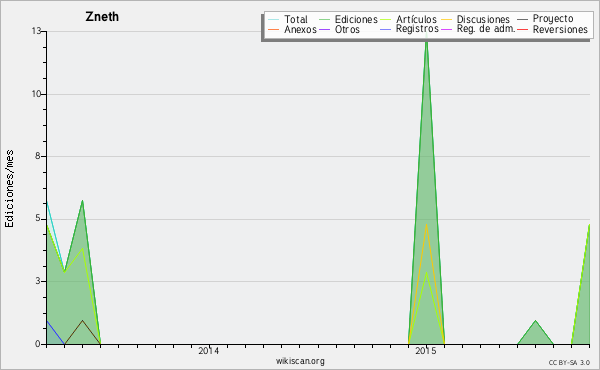The image size is (600, 370).
Task: Click the 5 y-axis value
Action: (38, 218)
